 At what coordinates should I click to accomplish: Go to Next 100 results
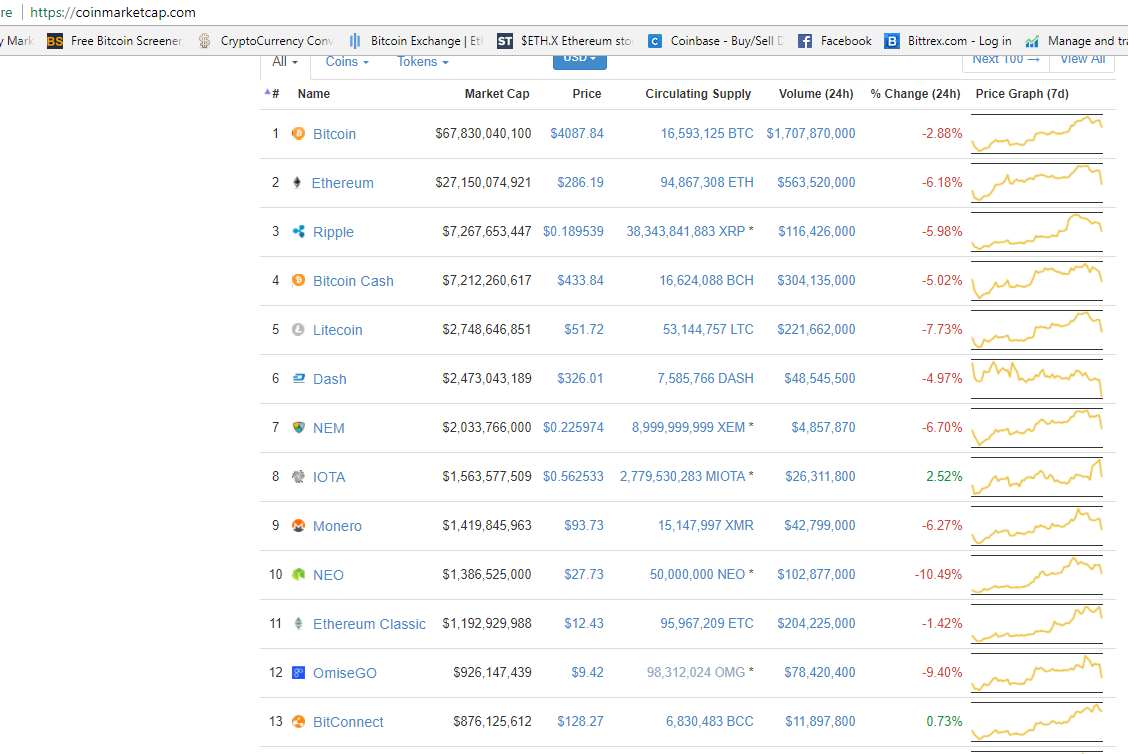[1006, 60]
